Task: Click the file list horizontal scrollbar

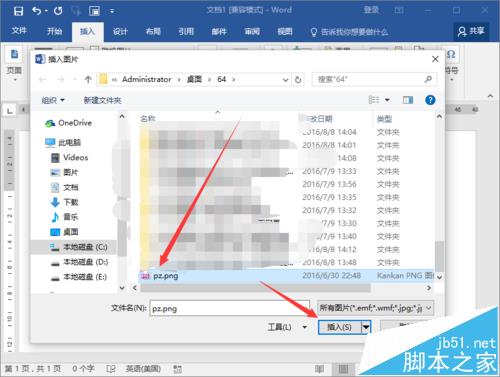Action: pos(255,288)
